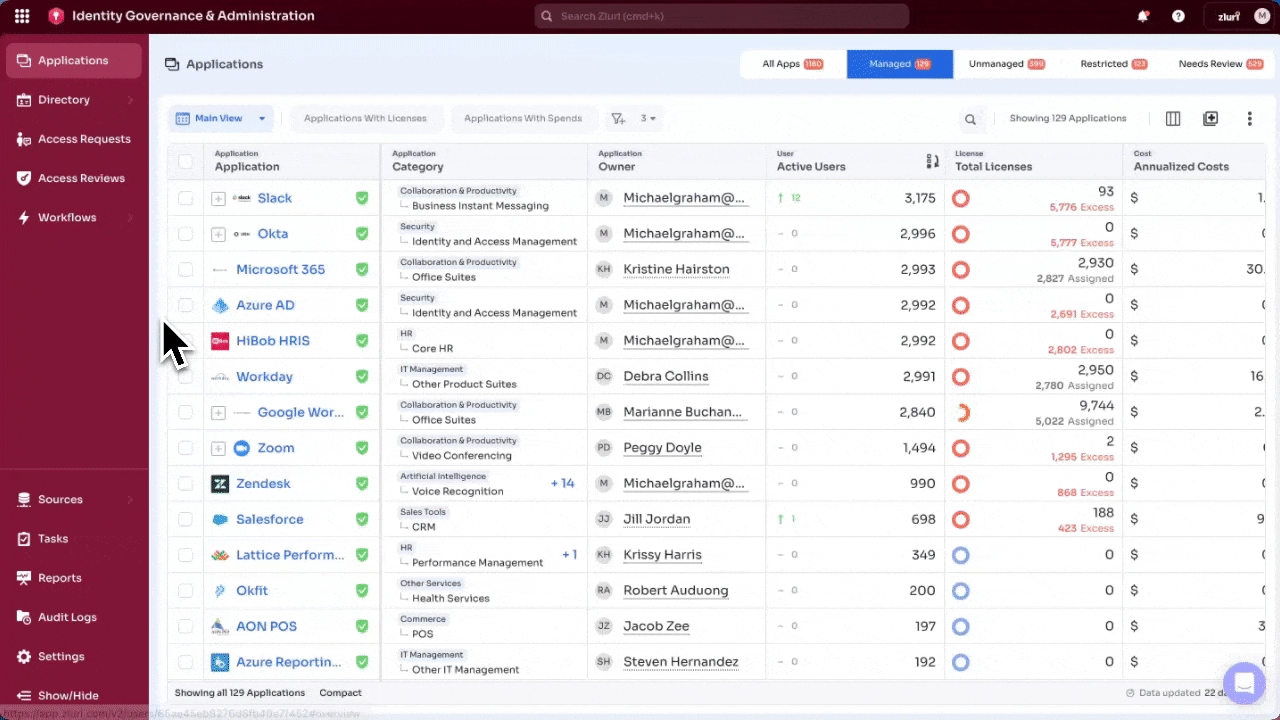This screenshot has width=1280, height=720.
Task: Click the Search Zluri input field
Action: pos(722,16)
